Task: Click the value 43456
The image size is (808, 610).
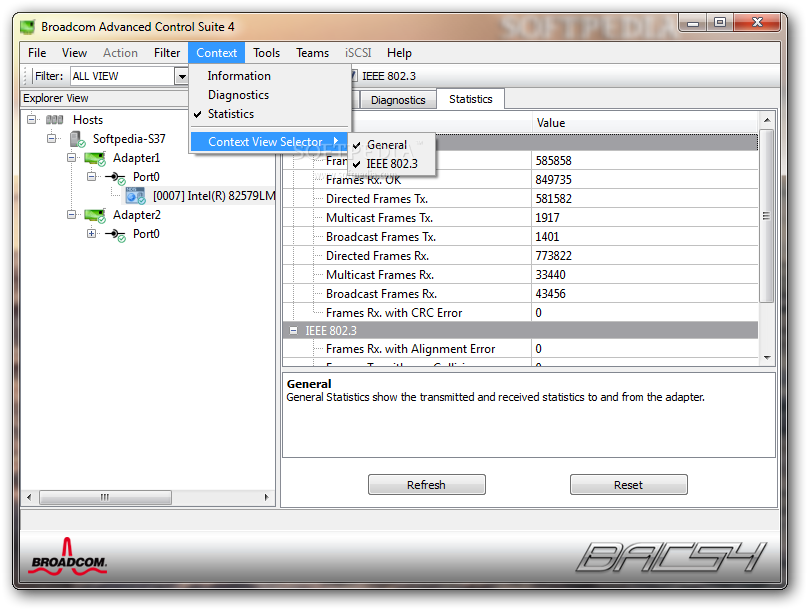Action: click(550, 294)
